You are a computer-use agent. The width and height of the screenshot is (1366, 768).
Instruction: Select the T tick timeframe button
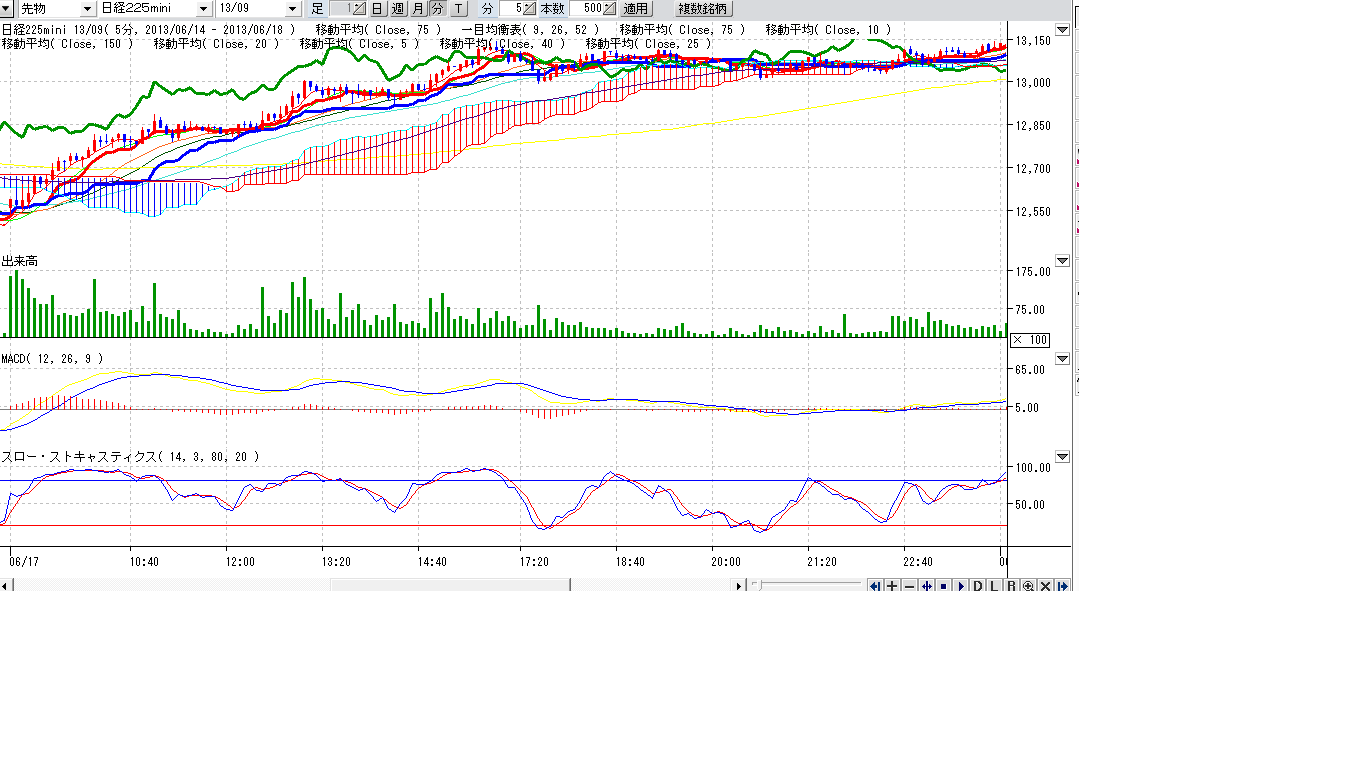point(458,8)
